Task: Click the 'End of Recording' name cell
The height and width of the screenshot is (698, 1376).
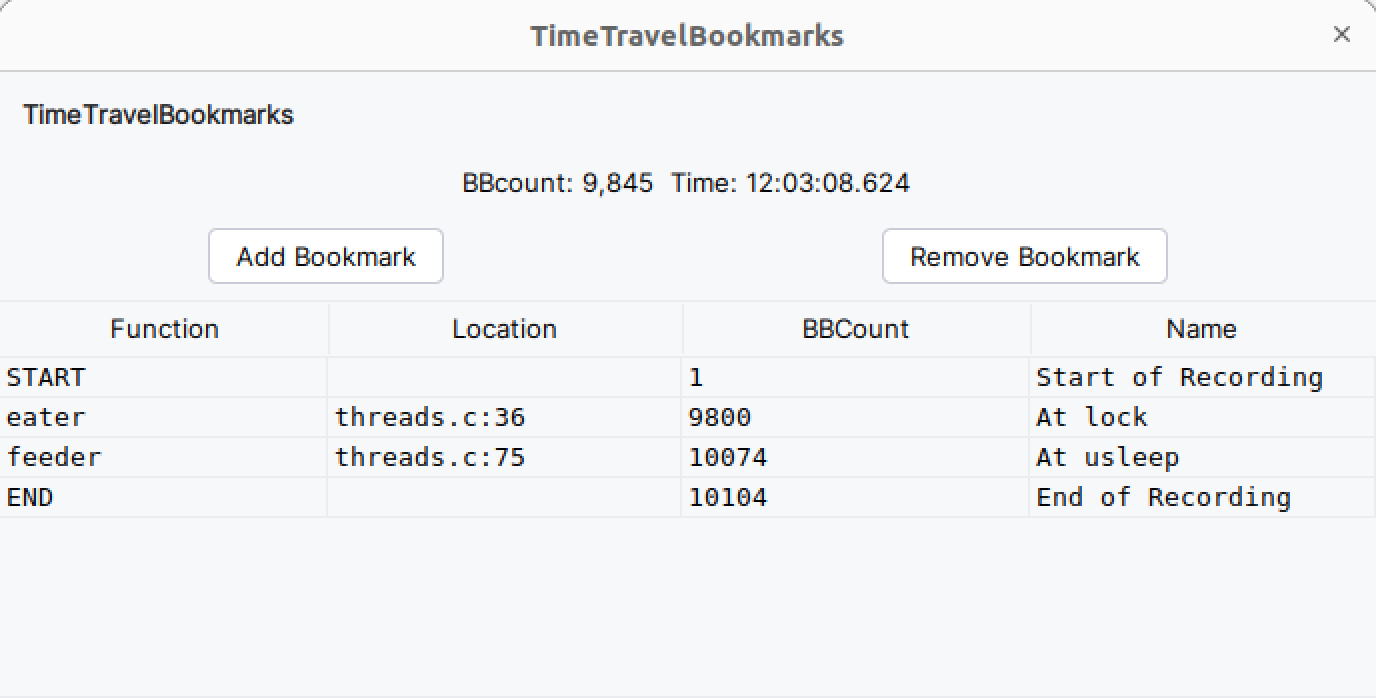Action: (1202, 497)
